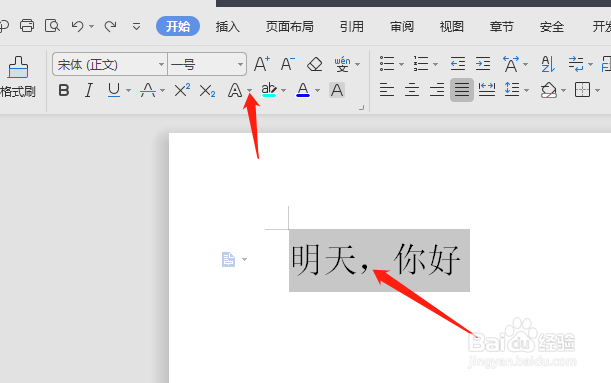
Task: Expand the line spacing dropdown arrow
Action: 526,91
